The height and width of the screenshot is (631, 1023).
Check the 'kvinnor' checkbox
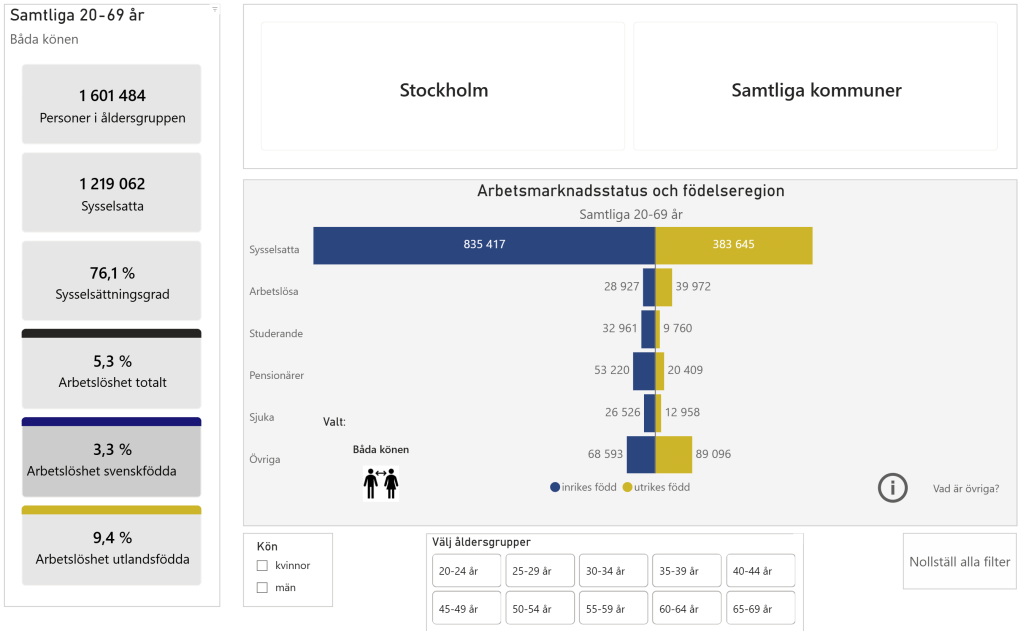[x=262, y=566]
